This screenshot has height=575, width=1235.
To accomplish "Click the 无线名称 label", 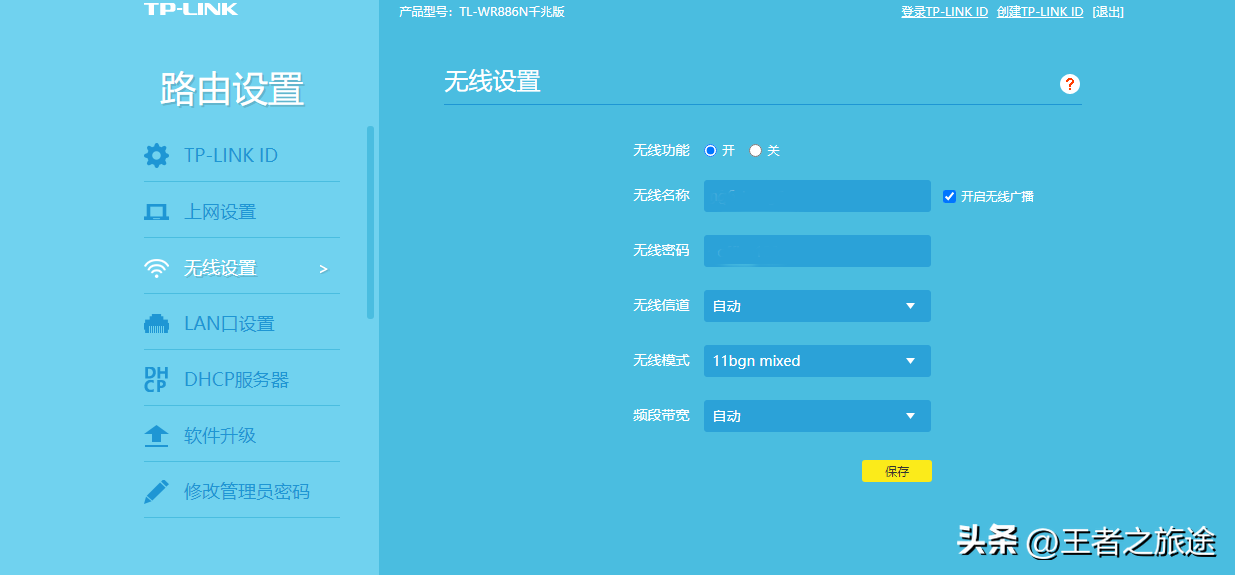I will (661, 196).
